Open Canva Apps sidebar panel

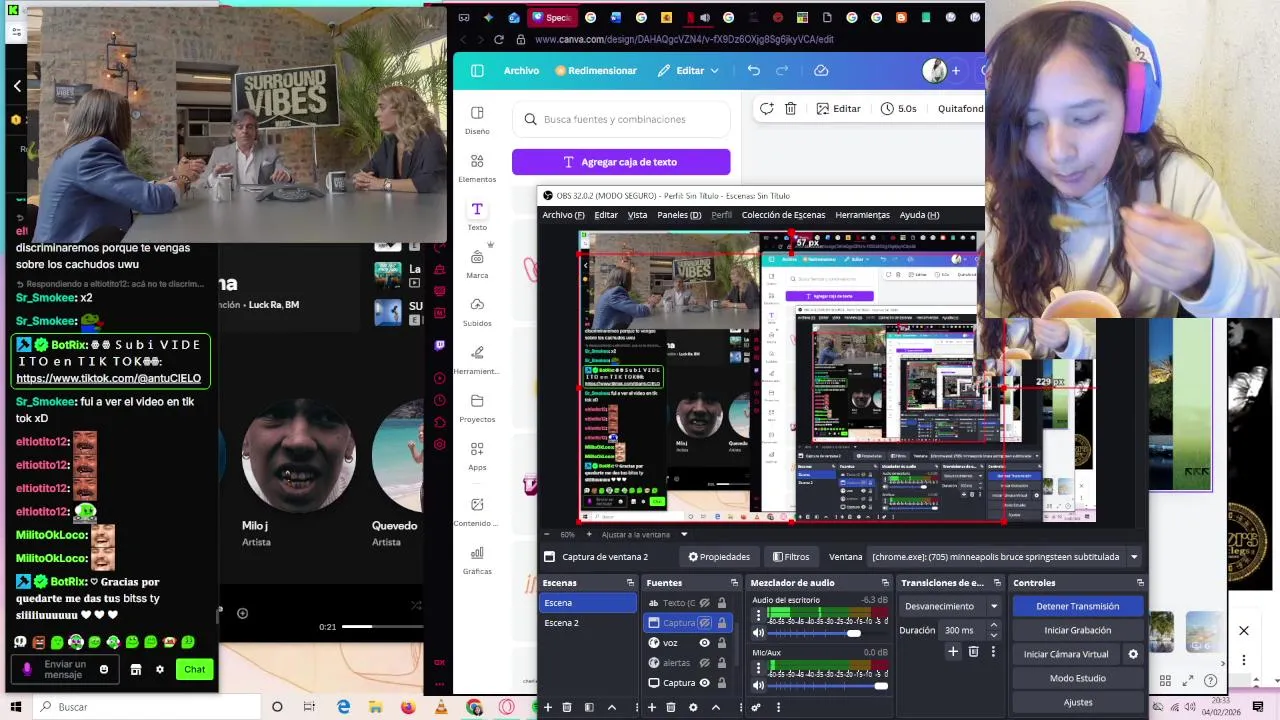tap(477, 456)
